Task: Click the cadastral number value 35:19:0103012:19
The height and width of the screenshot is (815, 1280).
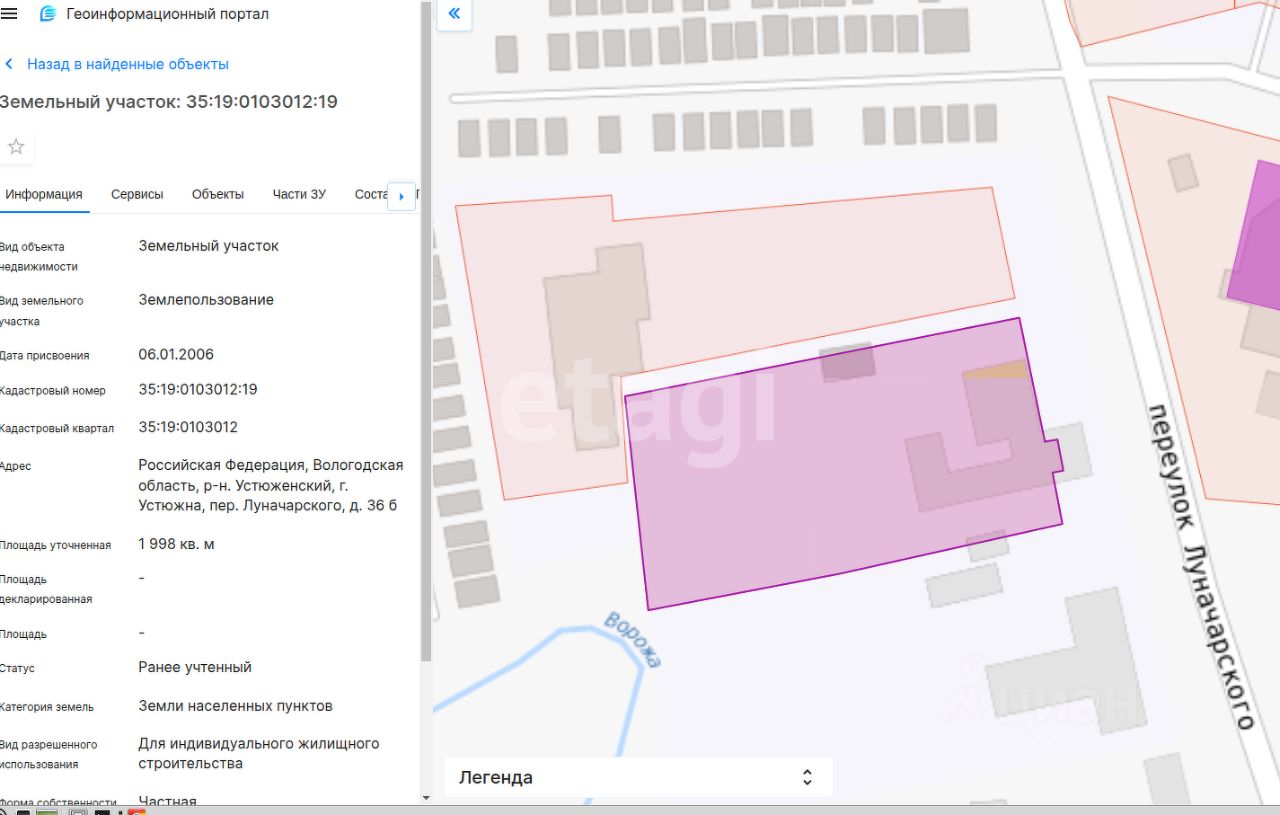Action: 198,389
